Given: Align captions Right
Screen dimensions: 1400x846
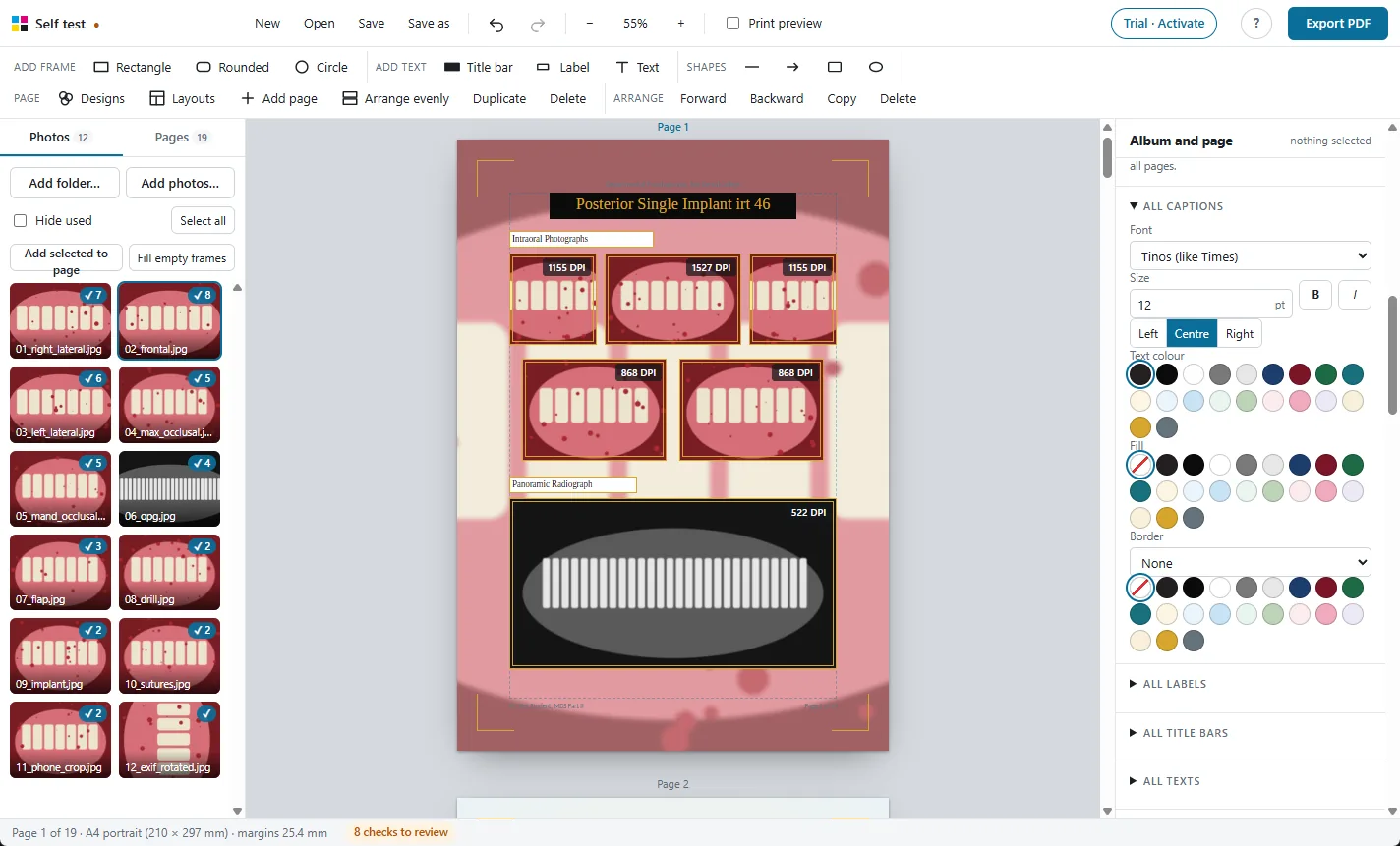Looking at the screenshot, I should (x=1240, y=333).
